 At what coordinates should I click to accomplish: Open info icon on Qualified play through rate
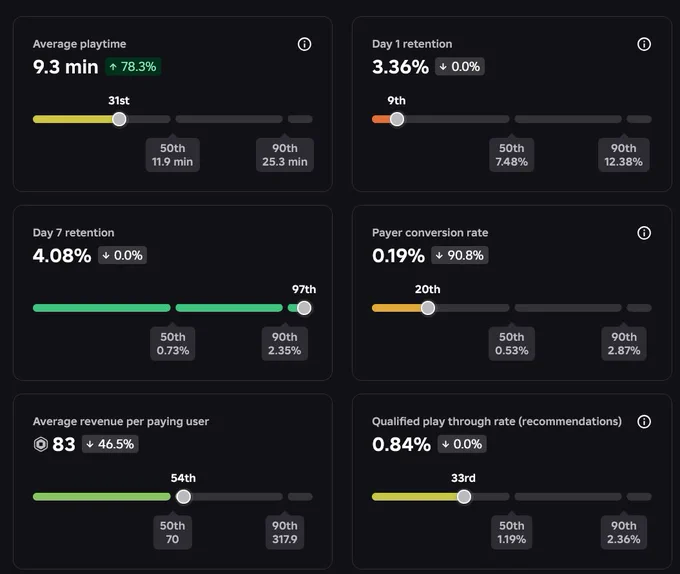click(x=644, y=421)
